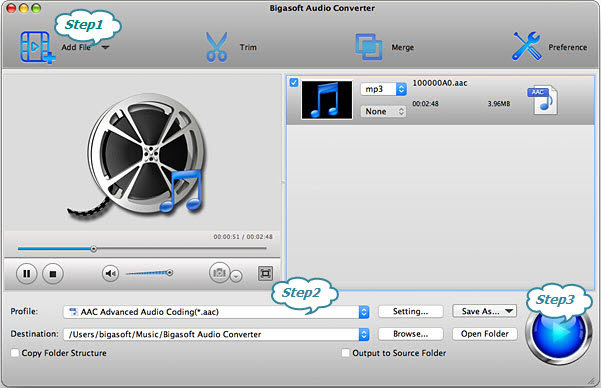This screenshot has height=388, width=601.
Task: Click the Trim scissors icon
Action: tap(217, 47)
